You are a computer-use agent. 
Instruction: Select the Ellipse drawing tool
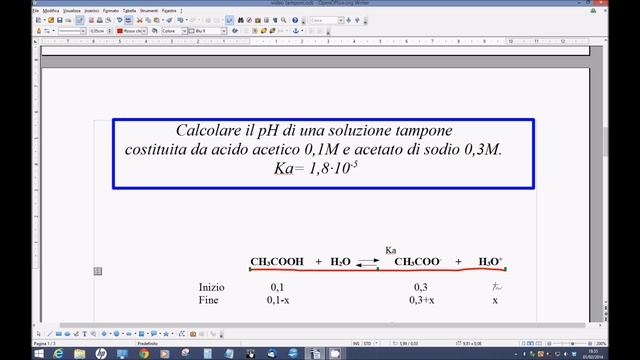67,334
